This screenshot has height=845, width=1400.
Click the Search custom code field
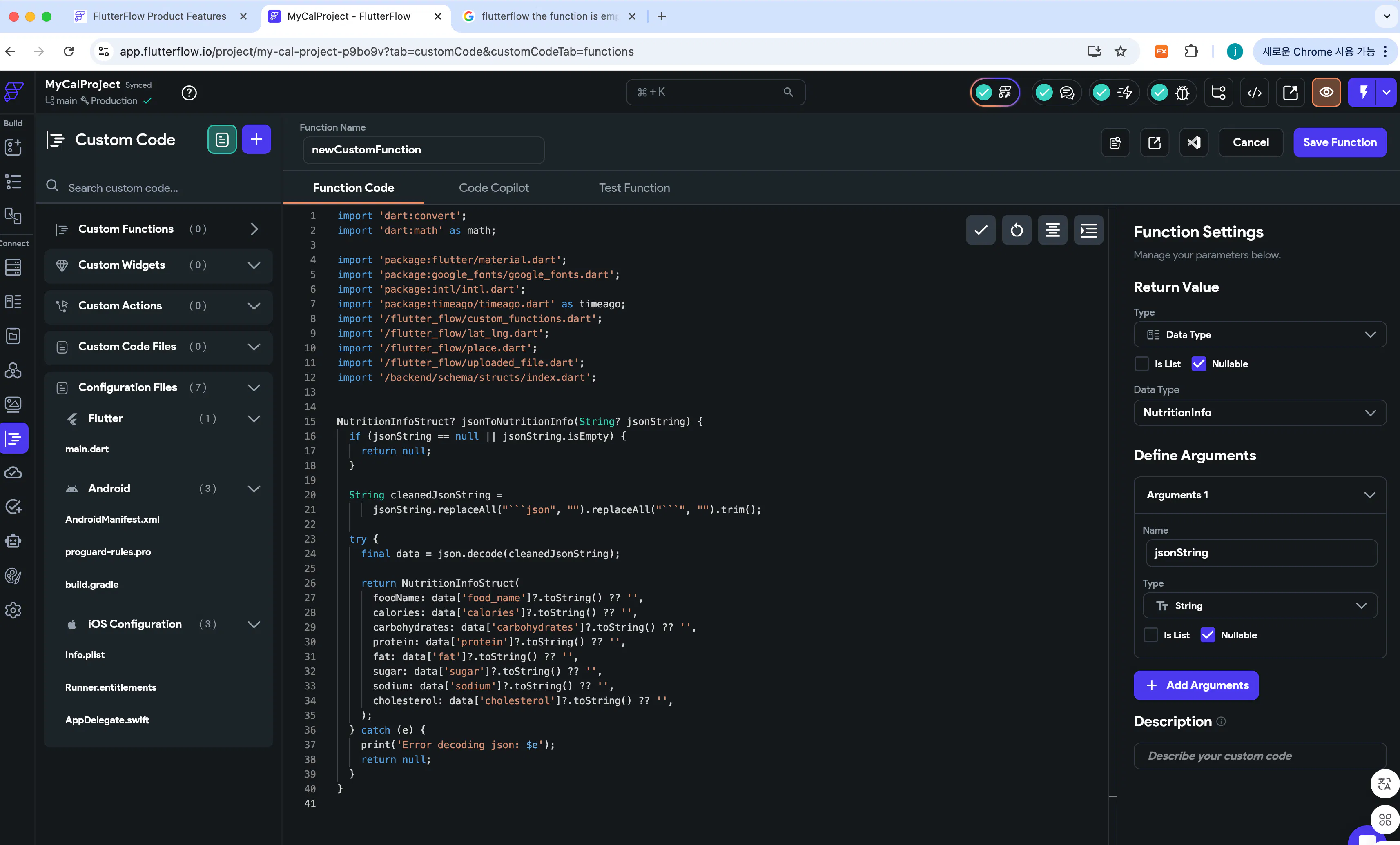(x=158, y=187)
